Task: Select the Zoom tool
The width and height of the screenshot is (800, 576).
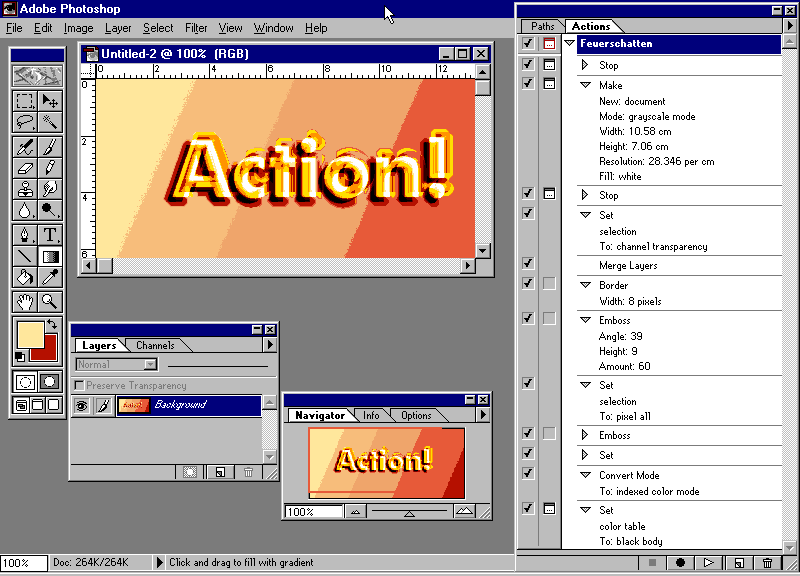Action: point(50,302)
